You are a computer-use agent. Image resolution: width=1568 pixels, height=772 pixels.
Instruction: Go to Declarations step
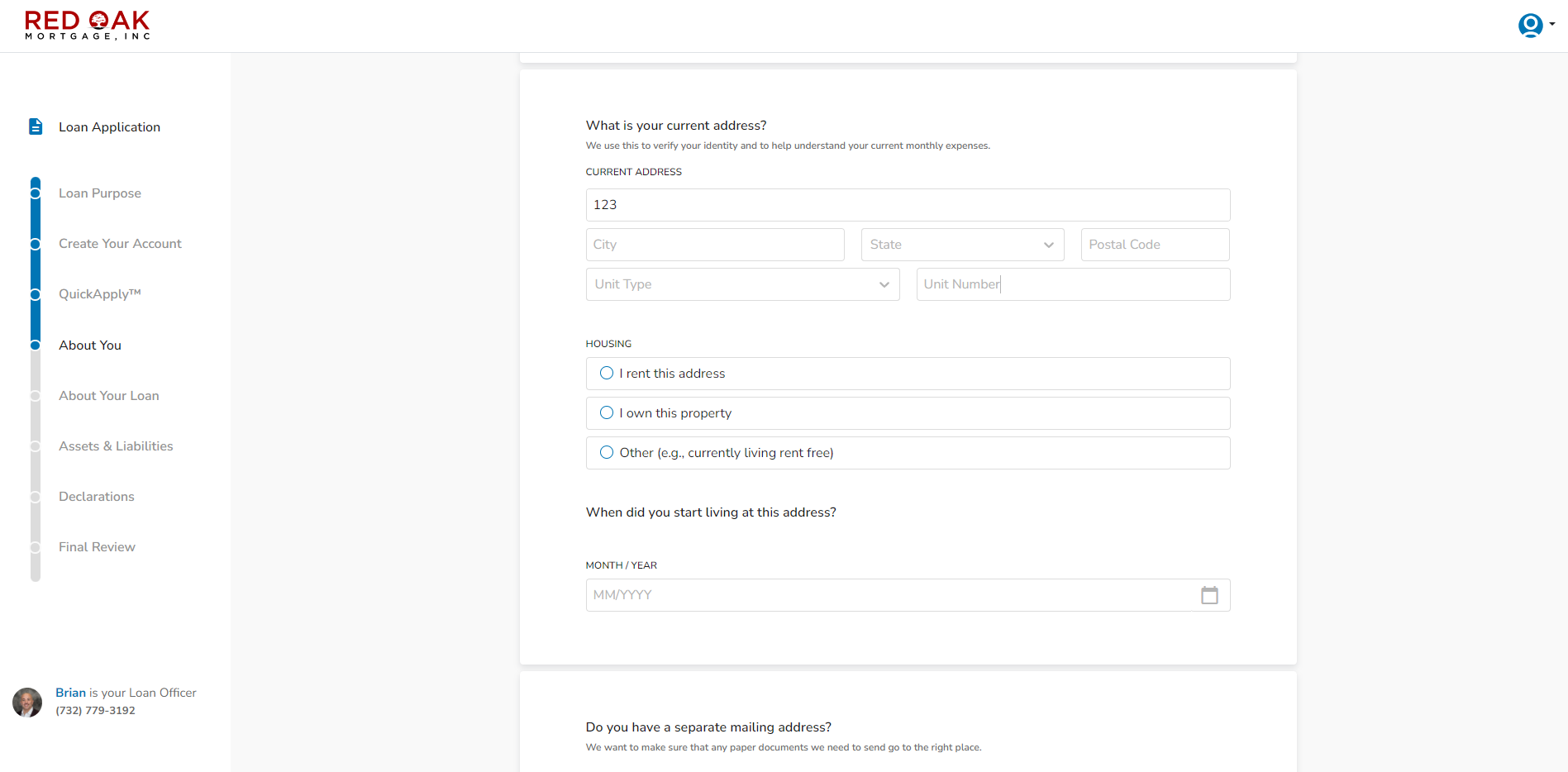tap(97, 497)
